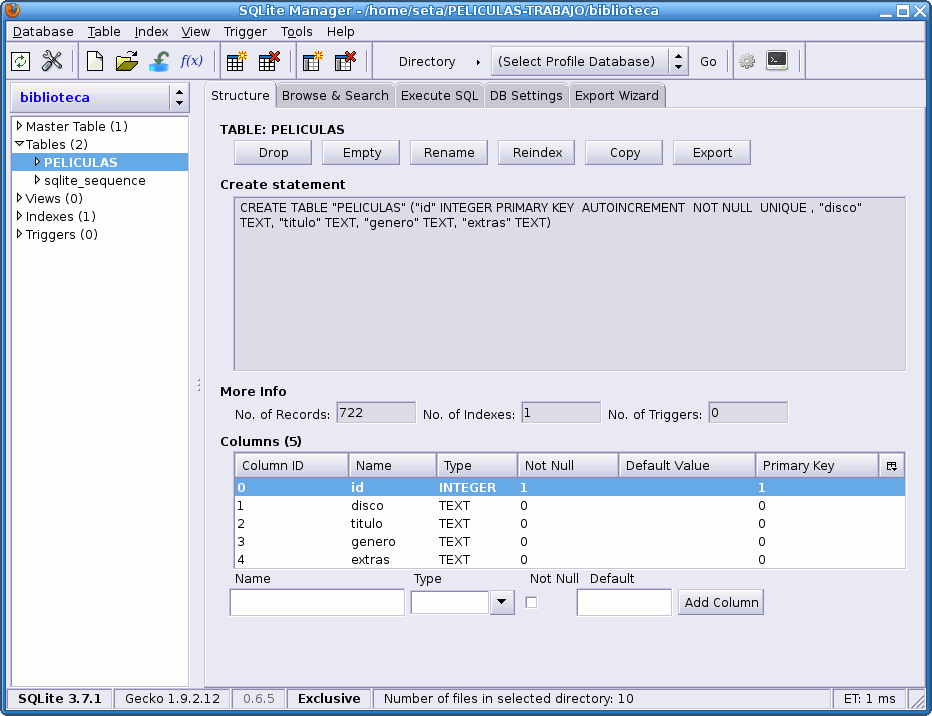This screenshot has height=716, width=932.
Task: Open the terminal console icon in toolbar
Action: point(777,61)
